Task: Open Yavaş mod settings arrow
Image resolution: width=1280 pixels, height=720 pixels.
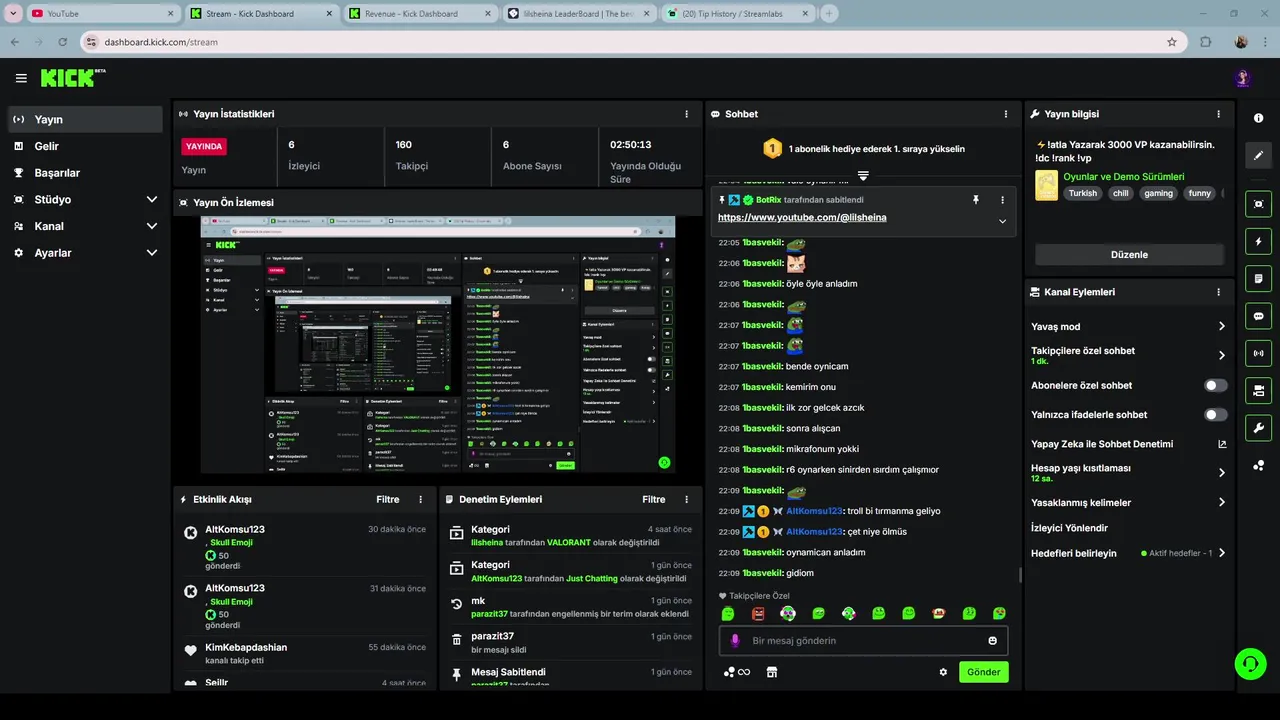Action: (x=1222, y=326)
